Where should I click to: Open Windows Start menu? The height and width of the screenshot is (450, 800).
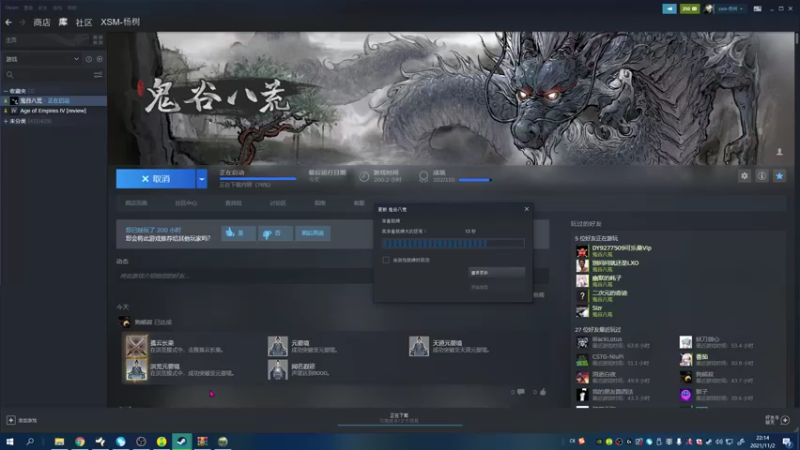pos(10,441)
